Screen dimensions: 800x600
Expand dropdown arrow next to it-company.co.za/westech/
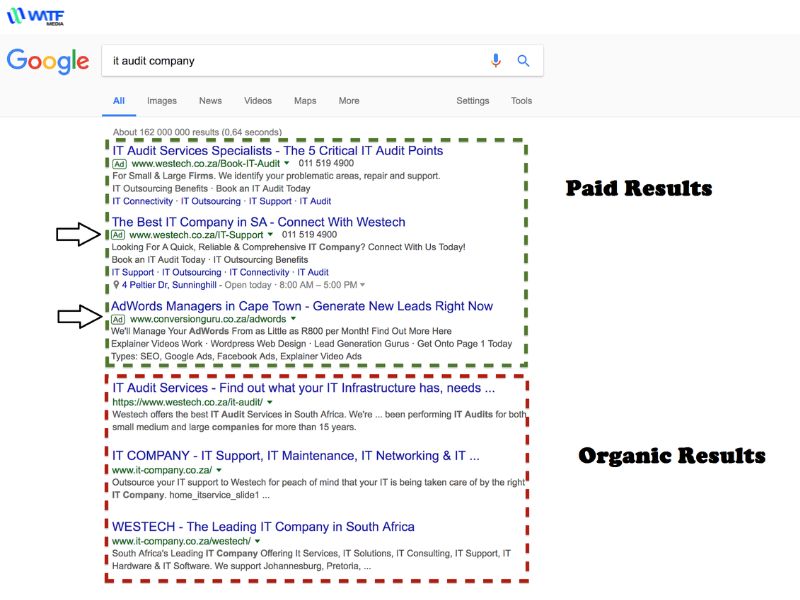coord(257,541)
